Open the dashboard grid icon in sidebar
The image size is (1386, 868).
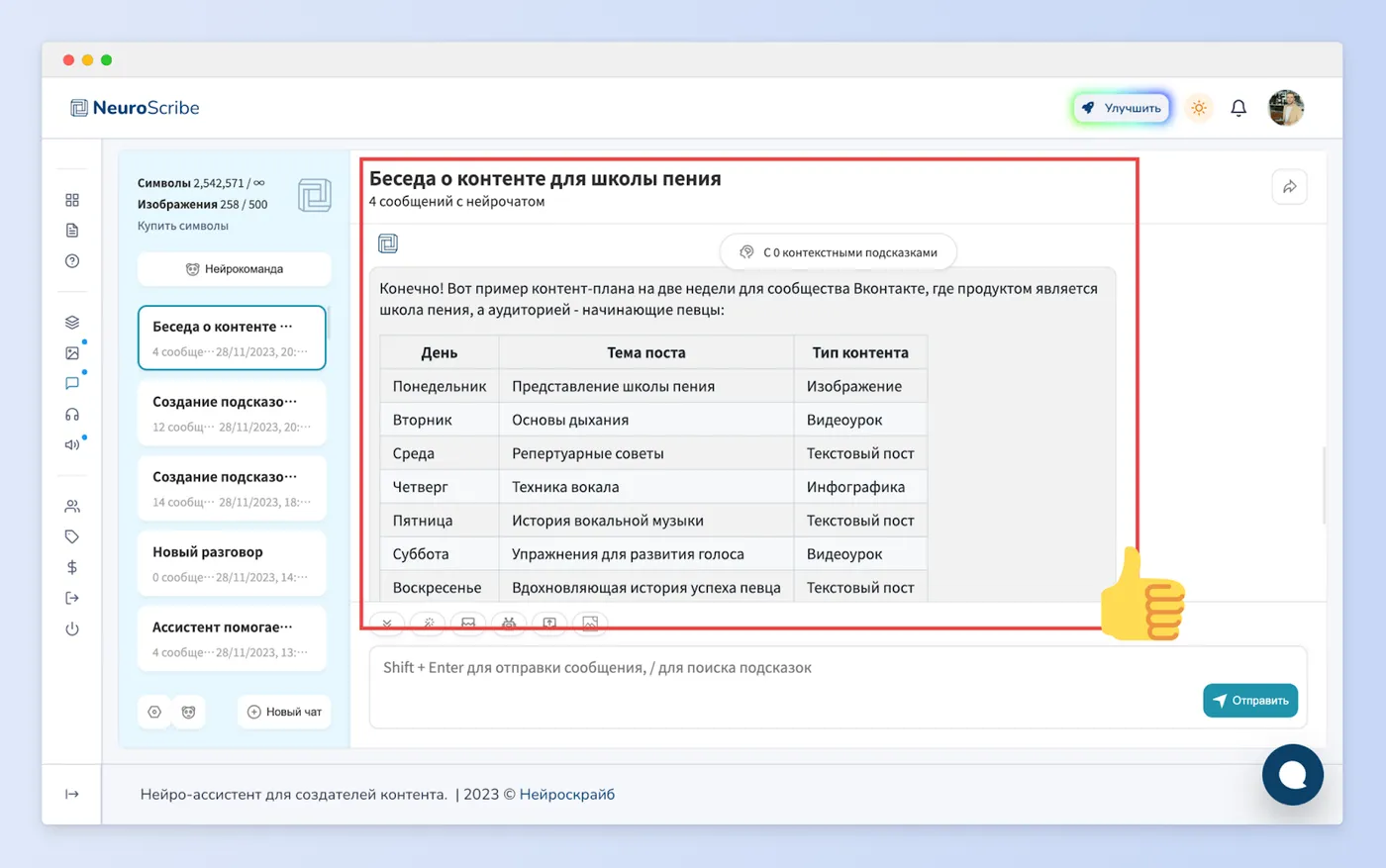pyautogui.click(x=72, y=200)
